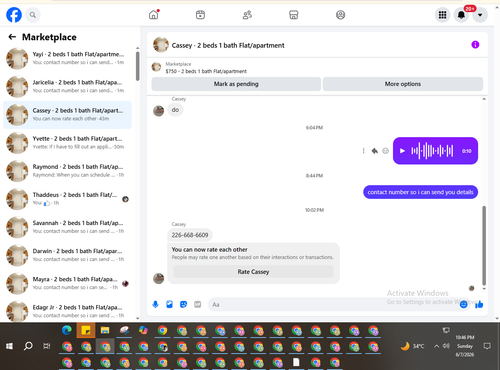Open conversation info purple icon
Image resolution: width=500 pixels, height=370 pixels.
click(x=475, y=45)
